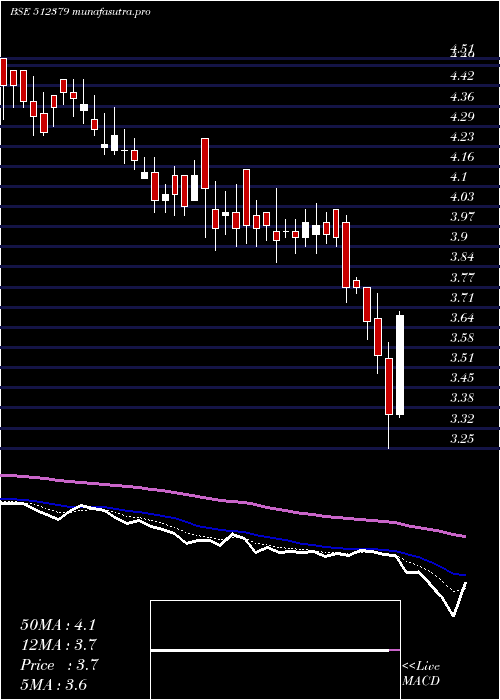Click the 3.71 price axis label
The width and height of the screenshot is (500, 700).
462,297
